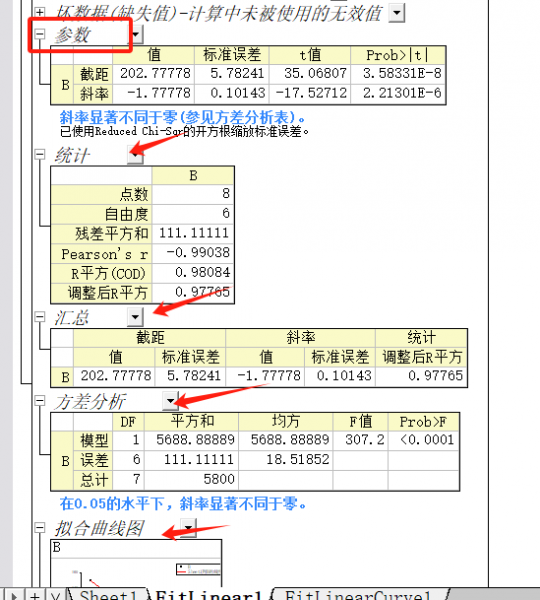Click the R平方(COD) value 0.98084
Image resolution: width=540 pixels, height=600 pixels.
(x=193, y=273)
